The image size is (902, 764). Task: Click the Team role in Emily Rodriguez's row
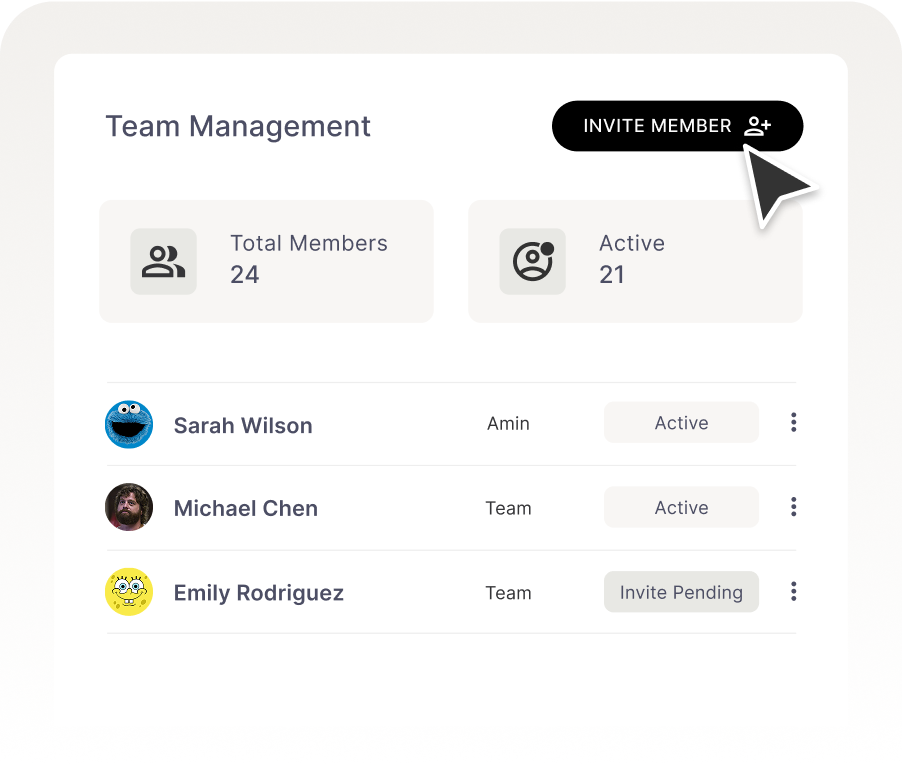tap(508, 593)
